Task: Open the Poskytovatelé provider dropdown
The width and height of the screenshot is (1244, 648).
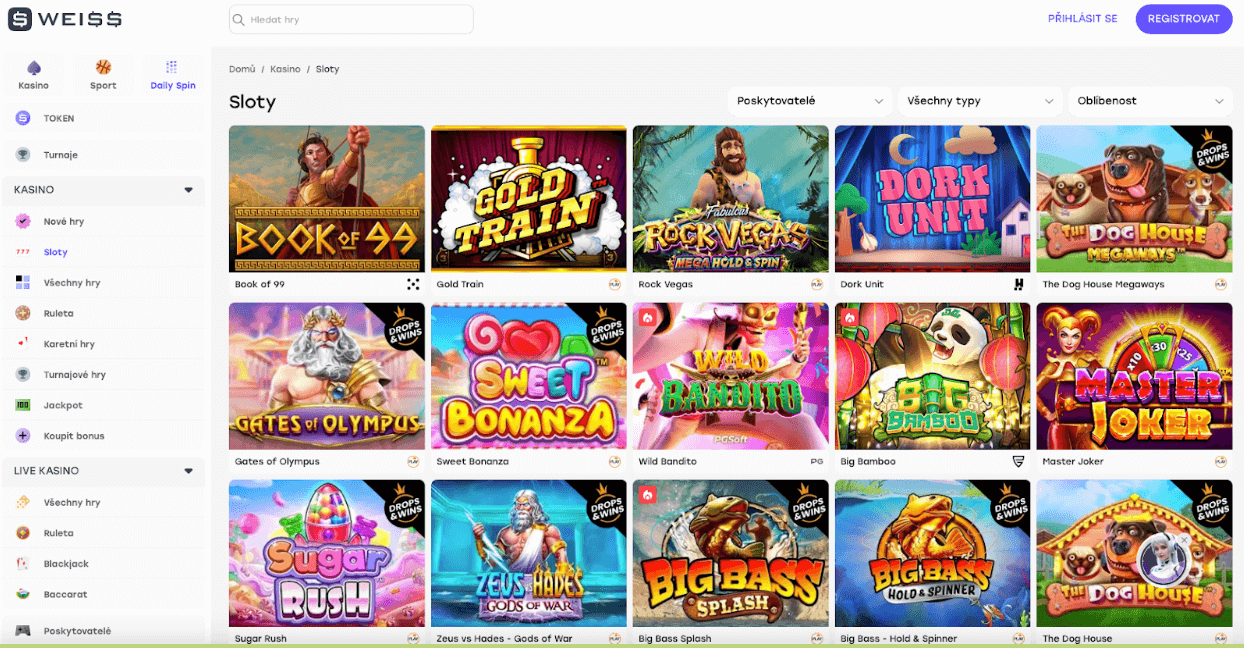Action: 809,101
